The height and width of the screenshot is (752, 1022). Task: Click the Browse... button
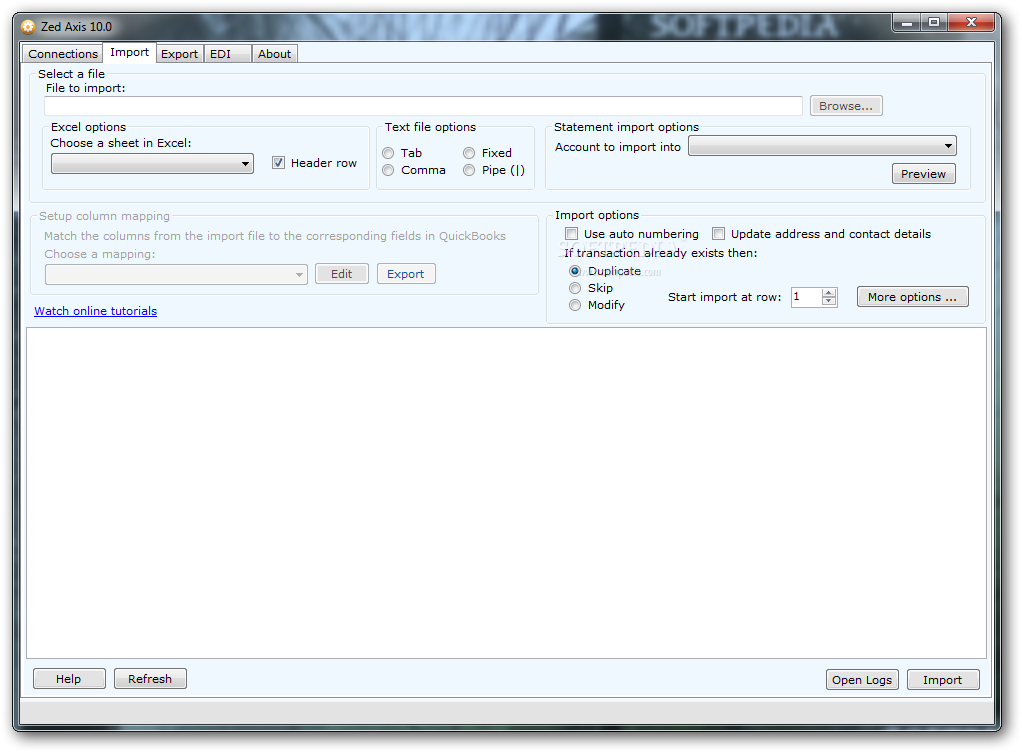click(x=846, y=106)
